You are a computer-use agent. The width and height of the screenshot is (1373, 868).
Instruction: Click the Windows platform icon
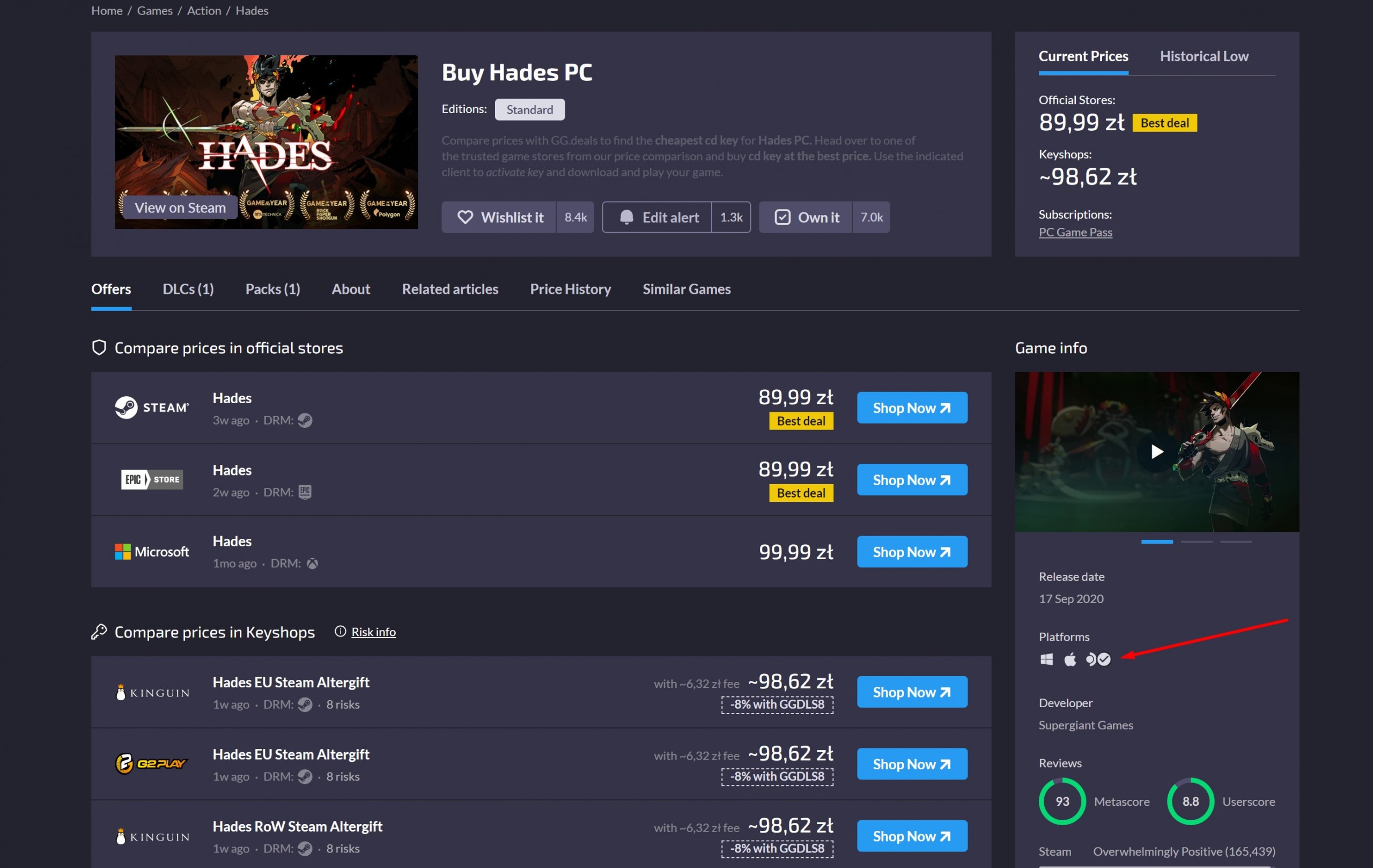[1046, 659]
